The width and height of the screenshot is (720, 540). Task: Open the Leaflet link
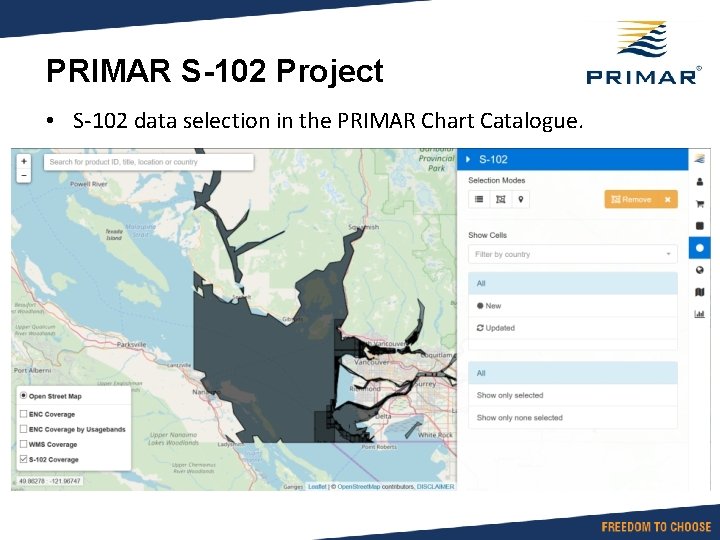pyautogui.click(x=317, y=486)
